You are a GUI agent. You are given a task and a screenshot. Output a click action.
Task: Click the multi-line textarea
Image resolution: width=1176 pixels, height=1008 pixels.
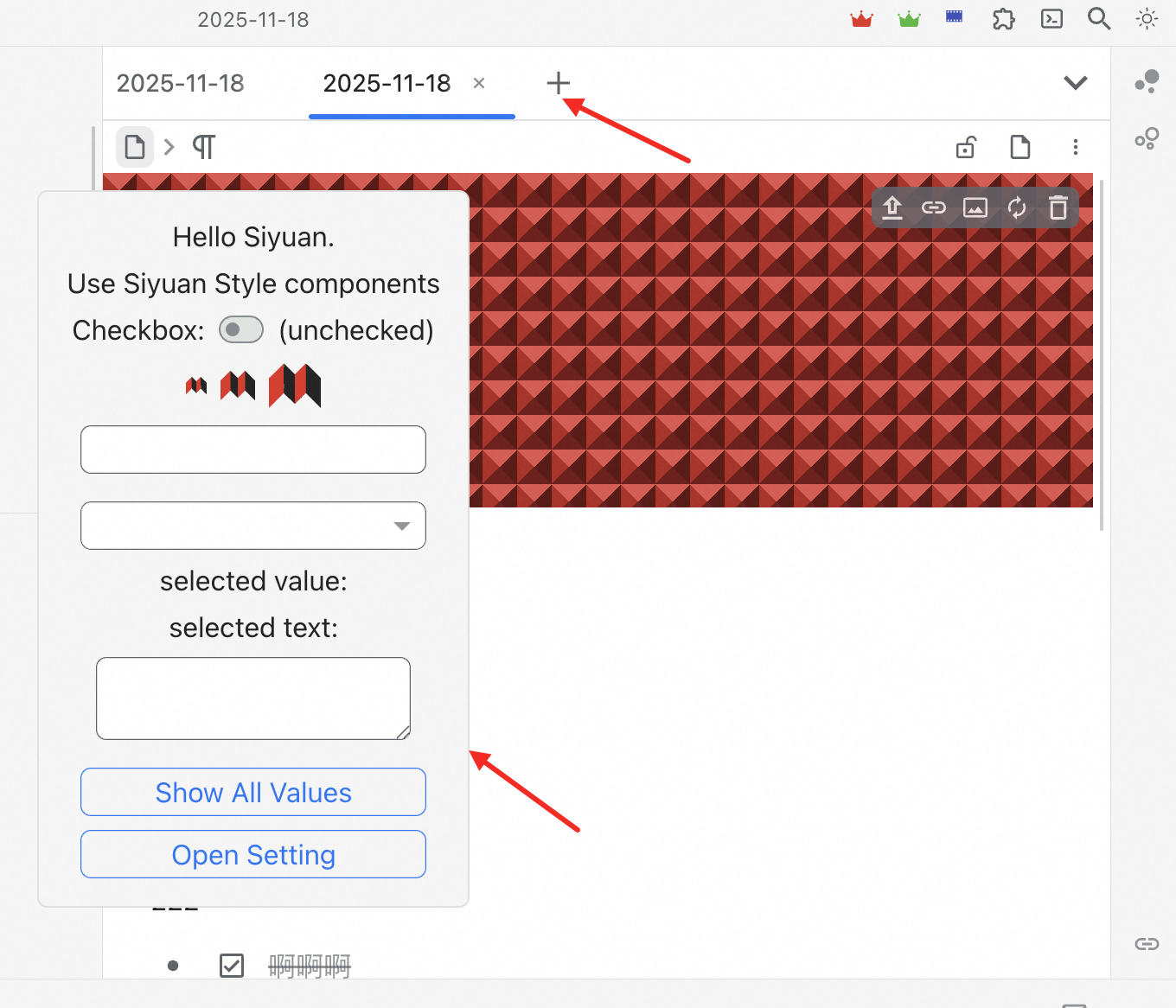pos(253,699)
